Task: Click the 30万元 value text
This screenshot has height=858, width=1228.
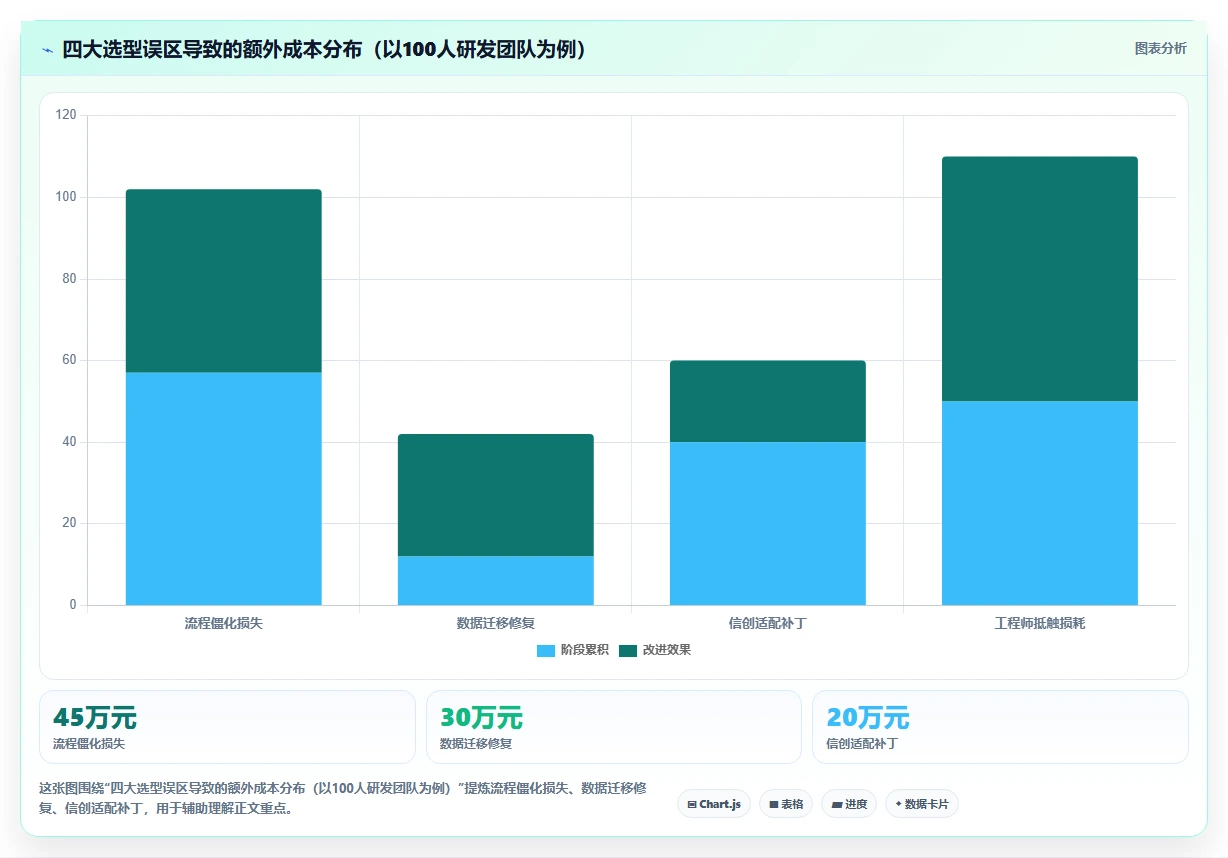Action: [x=481, y=718]
